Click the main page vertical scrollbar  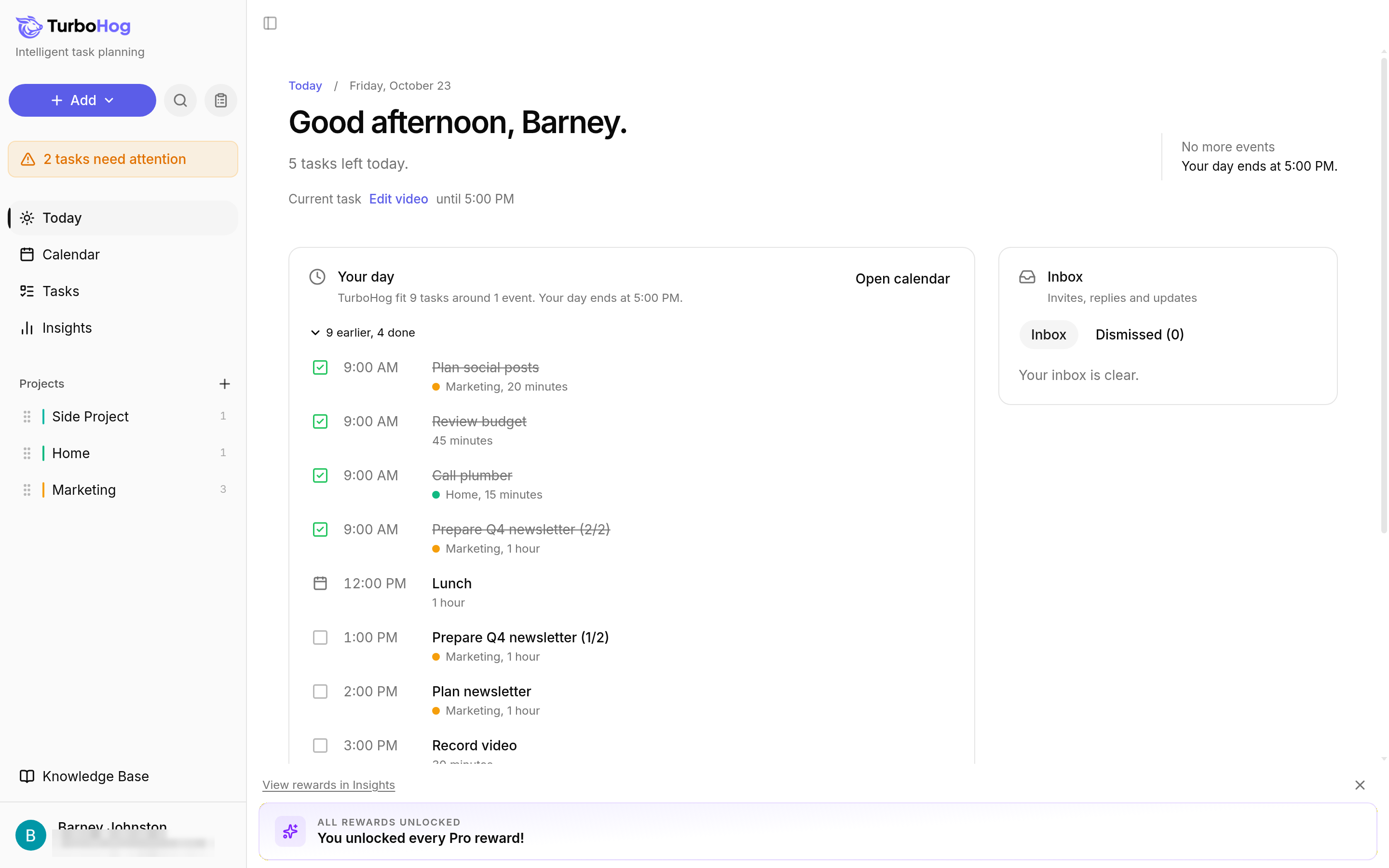(1384, 296)
